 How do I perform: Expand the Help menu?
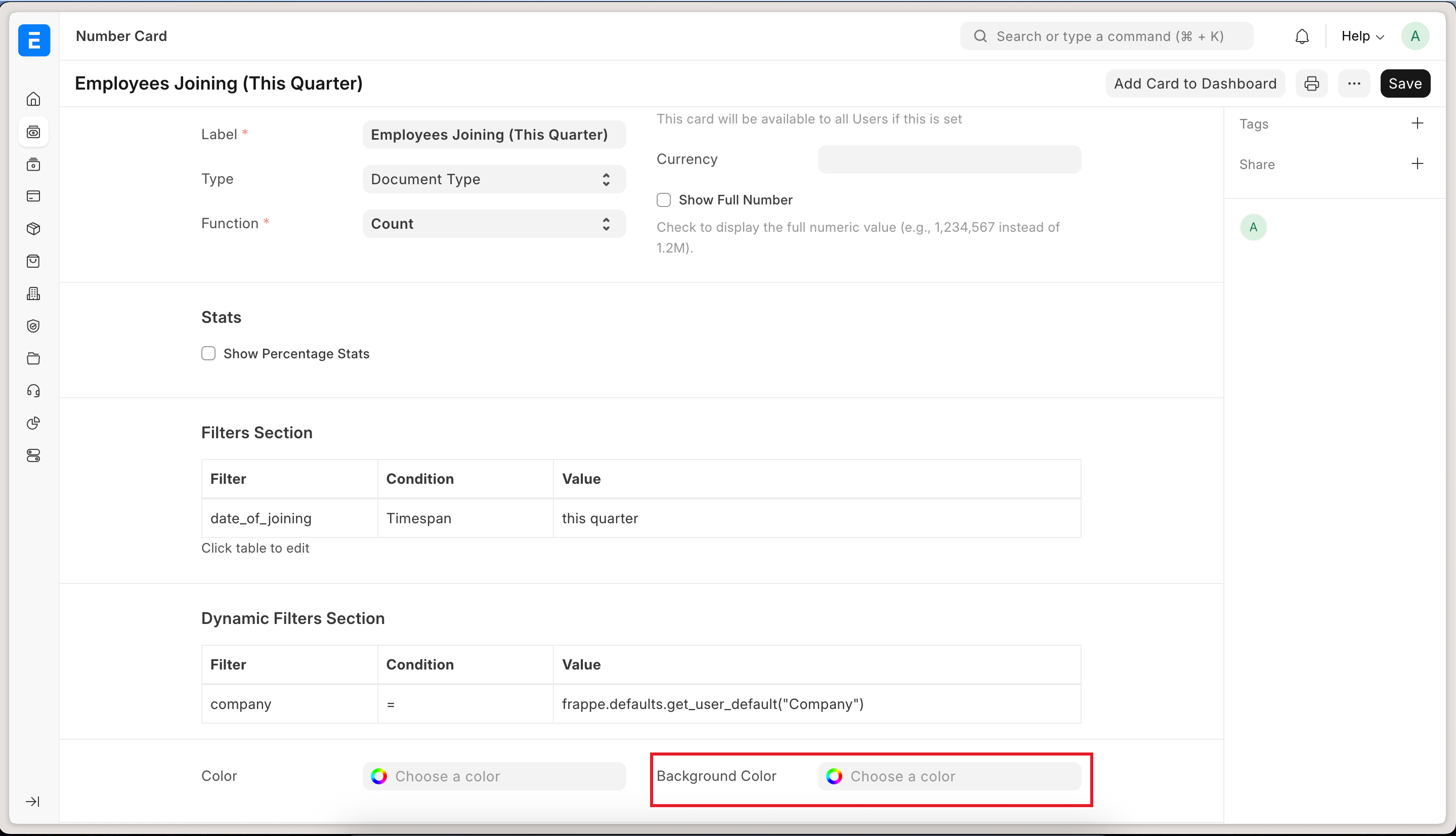[x=1362, y=36]
